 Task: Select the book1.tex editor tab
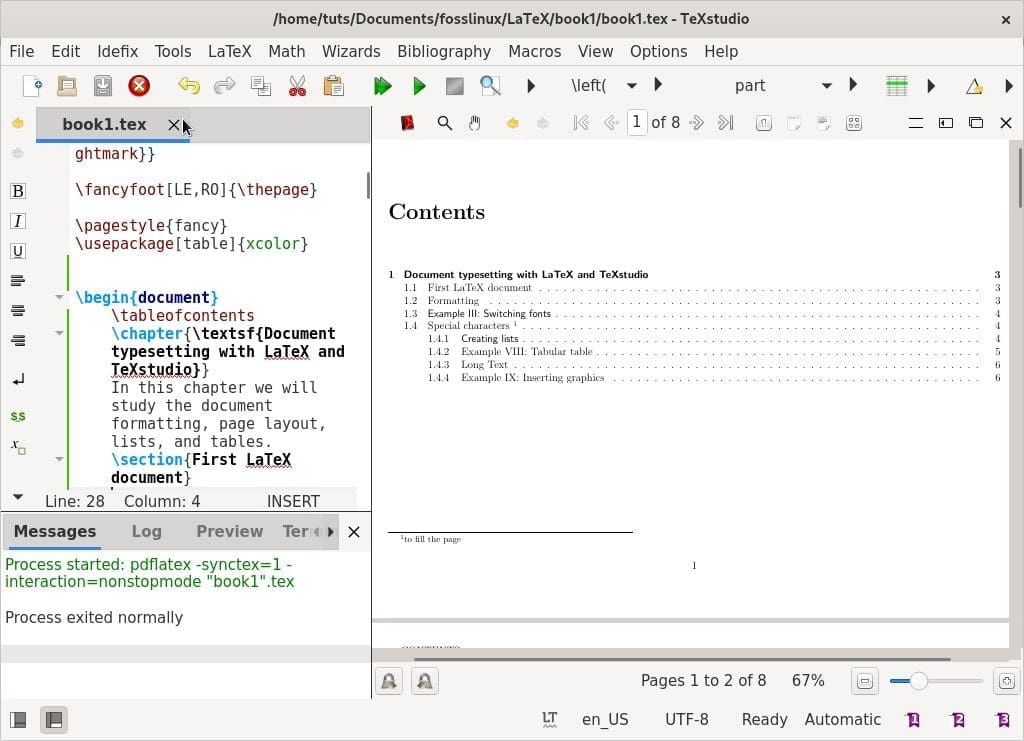[x=104, y=125]
